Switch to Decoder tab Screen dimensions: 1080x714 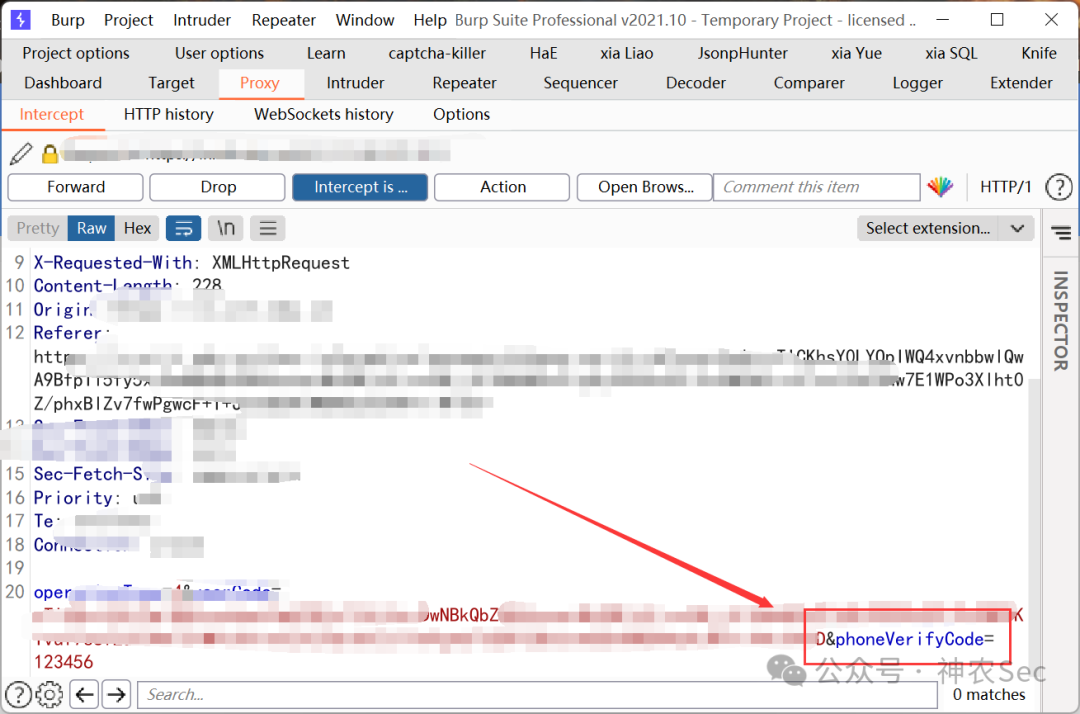click(696, 83)
